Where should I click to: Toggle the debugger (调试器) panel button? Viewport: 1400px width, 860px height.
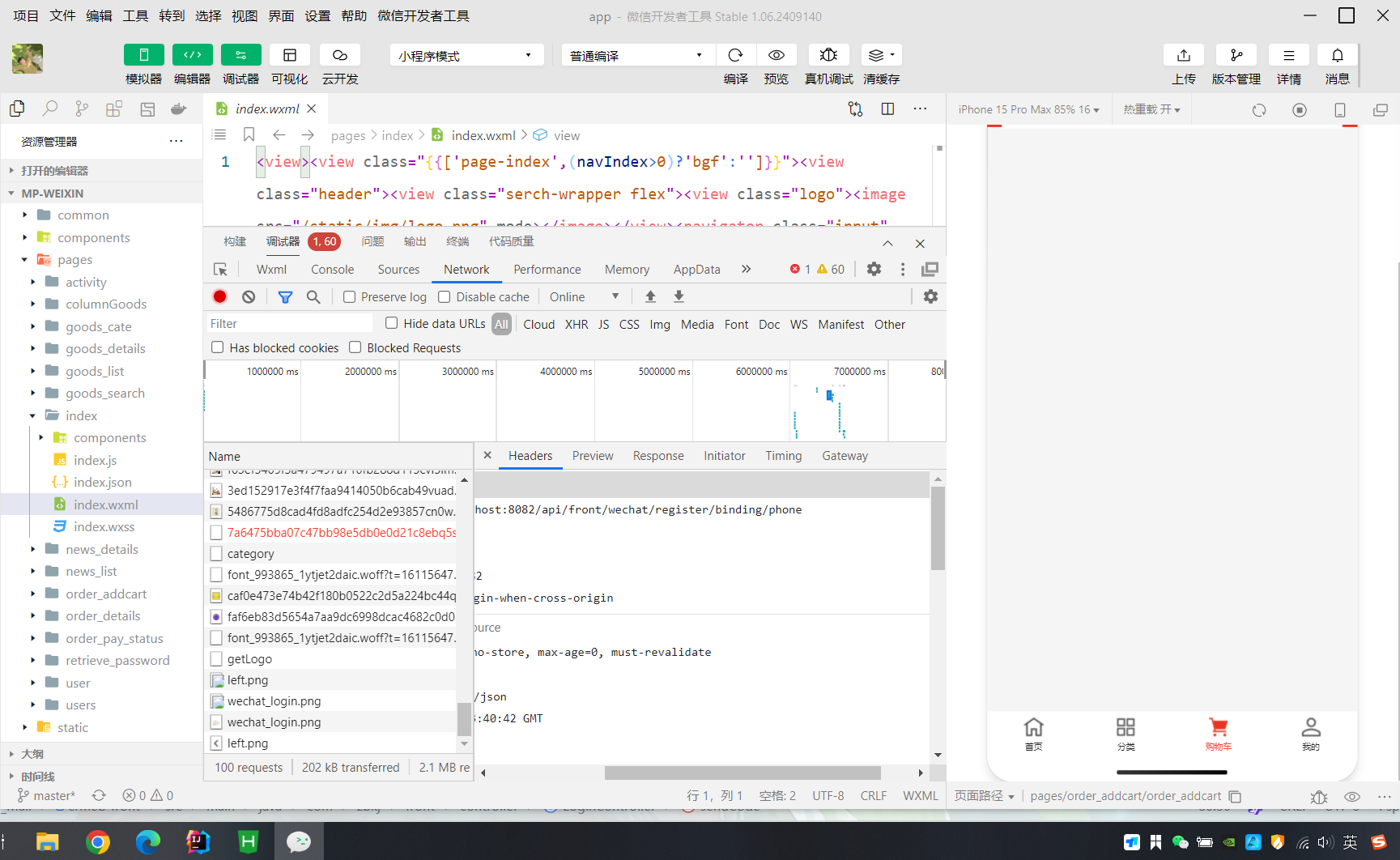click(241, 54)
